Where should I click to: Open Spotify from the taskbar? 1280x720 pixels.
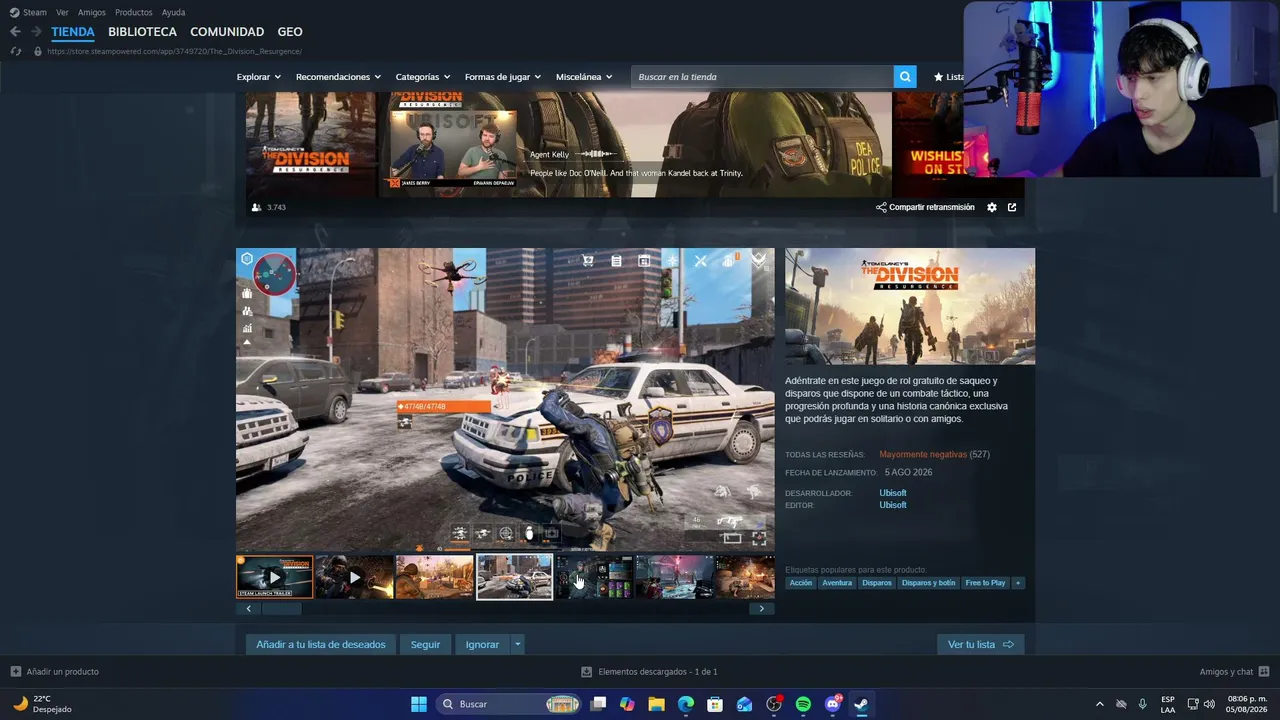point(803,704)
